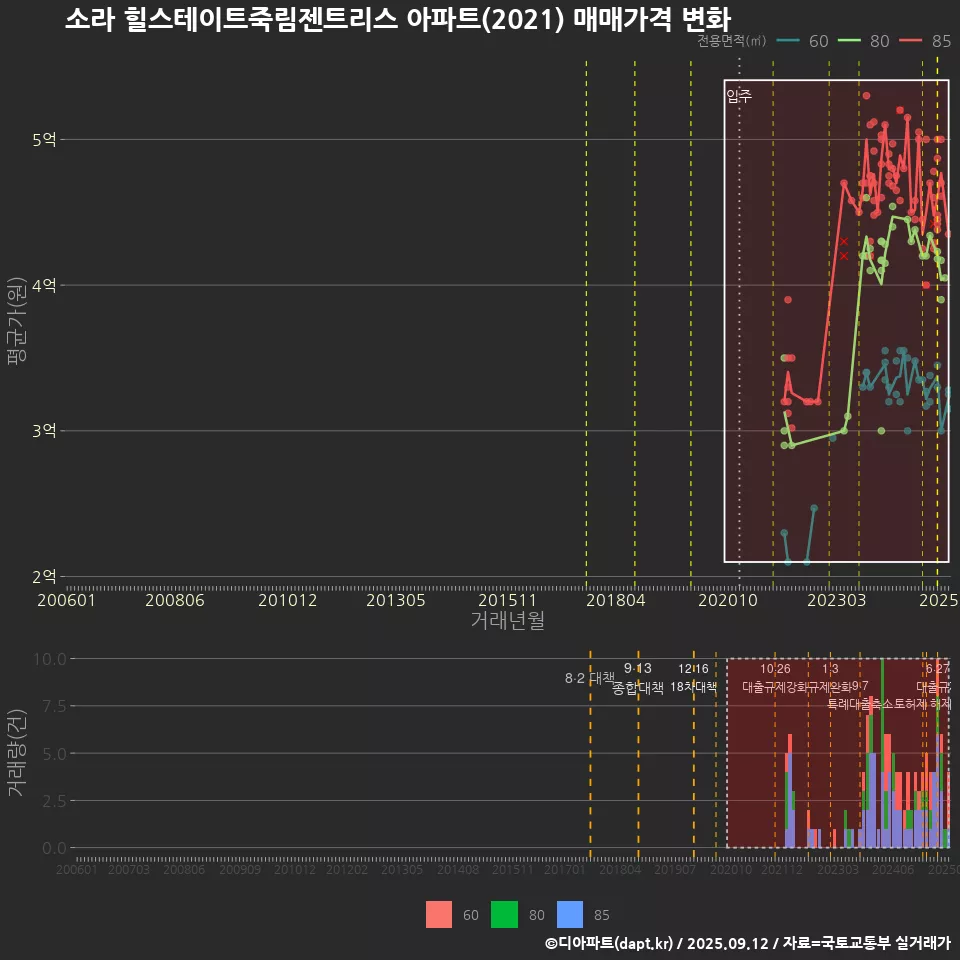
Task: Click '201012' on the price chart x-axis
Action: point(287,600)
